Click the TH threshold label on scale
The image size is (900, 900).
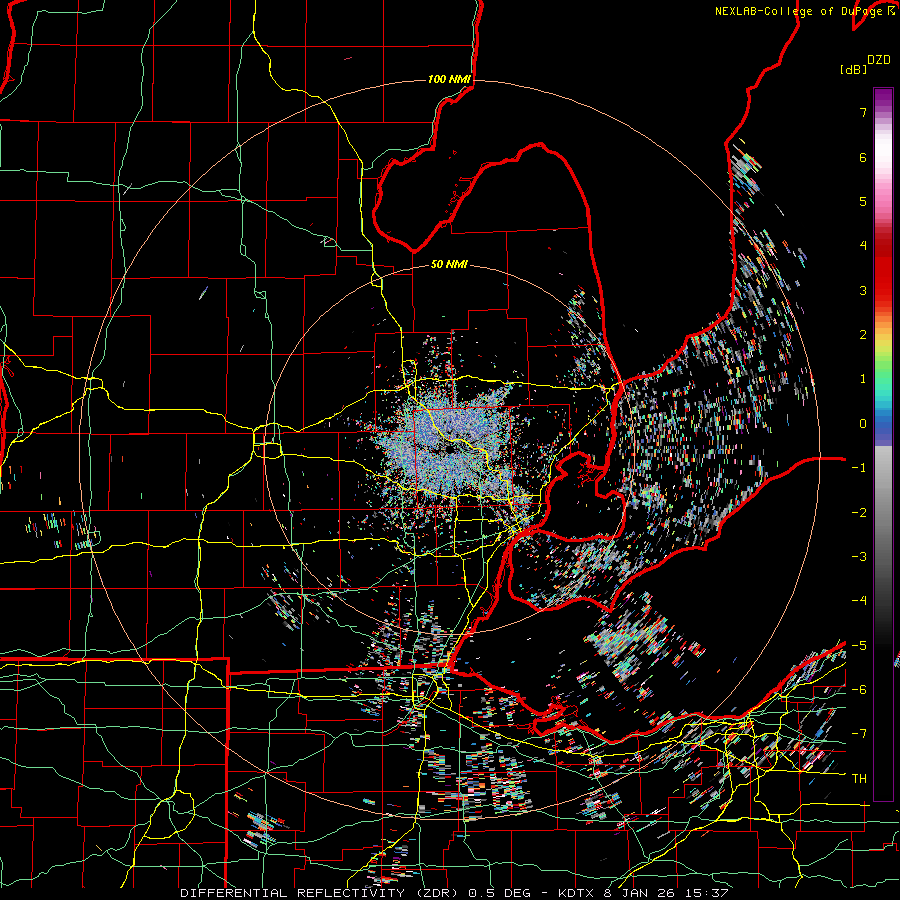pyautogui.click(x=859, y=779)
